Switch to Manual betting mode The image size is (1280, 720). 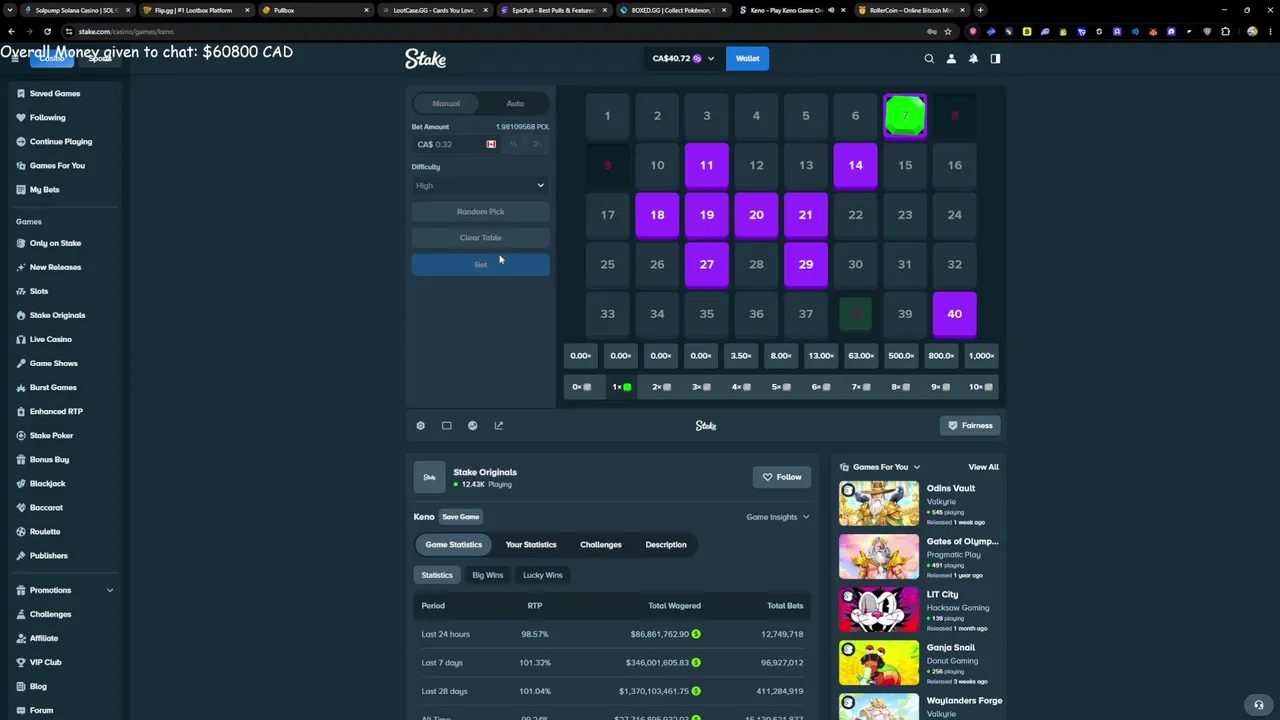[446, 103]
